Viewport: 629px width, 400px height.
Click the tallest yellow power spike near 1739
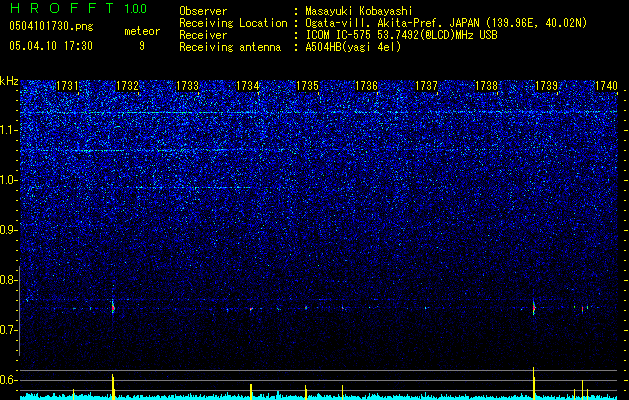[x=534, y=383]
